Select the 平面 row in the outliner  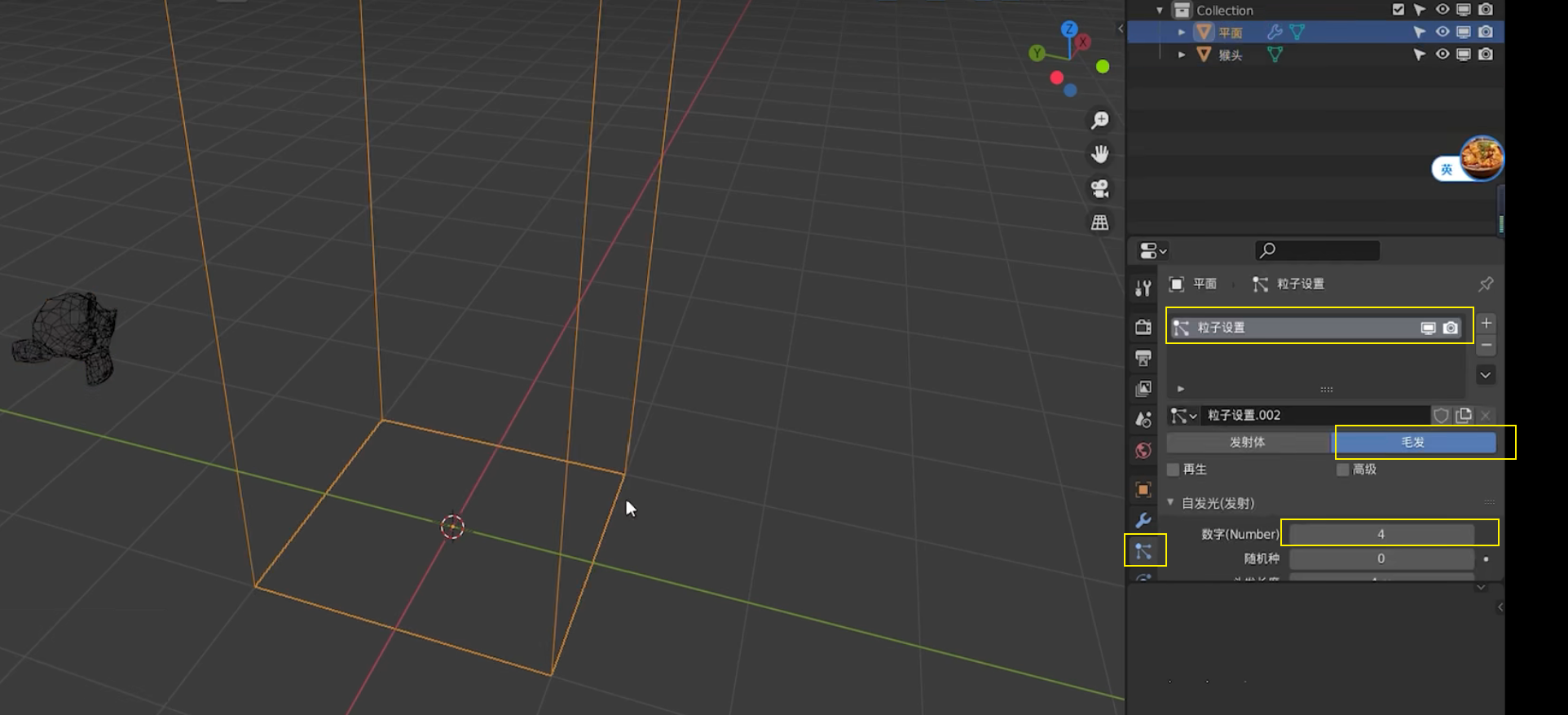coord(1315,32)
